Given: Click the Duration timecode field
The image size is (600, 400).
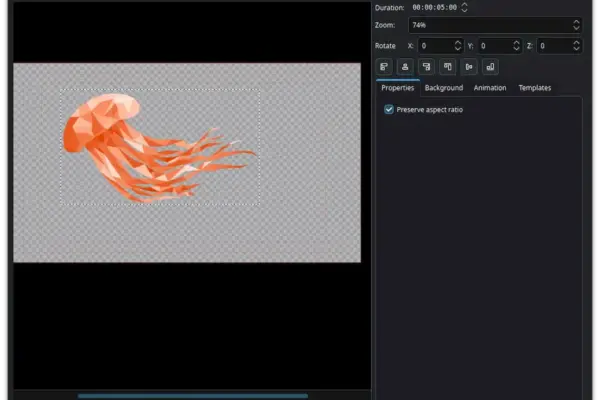Looking at the screenshot, I should click(434, 7).
